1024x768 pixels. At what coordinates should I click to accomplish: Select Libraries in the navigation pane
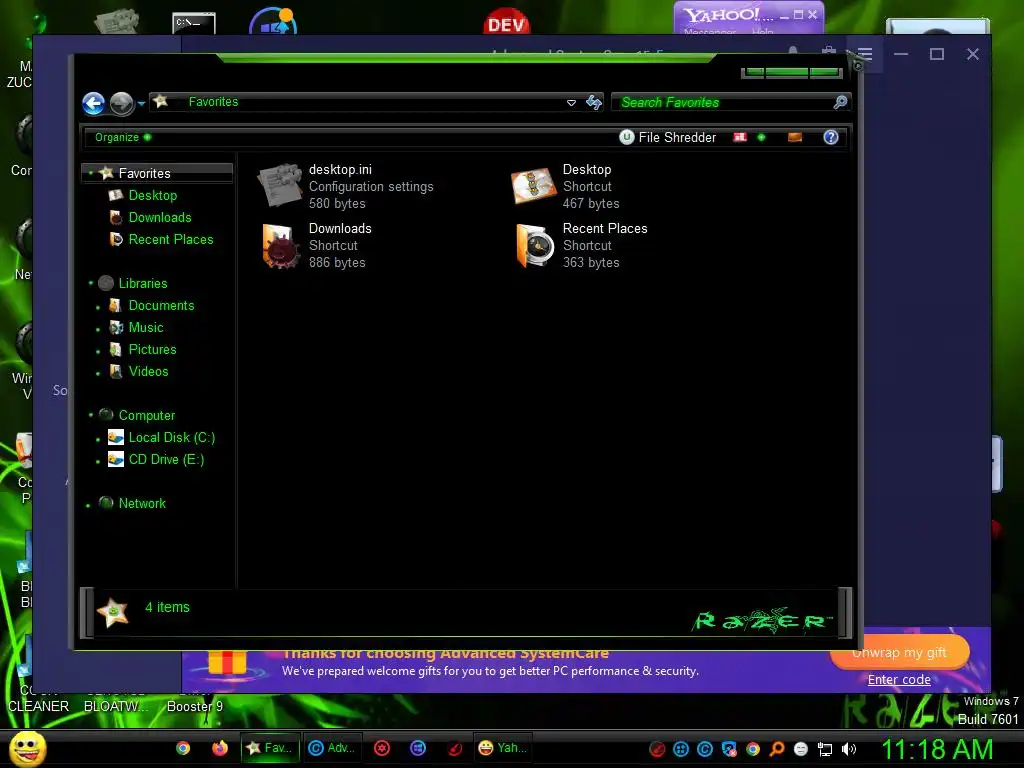(x=143, y=283)
